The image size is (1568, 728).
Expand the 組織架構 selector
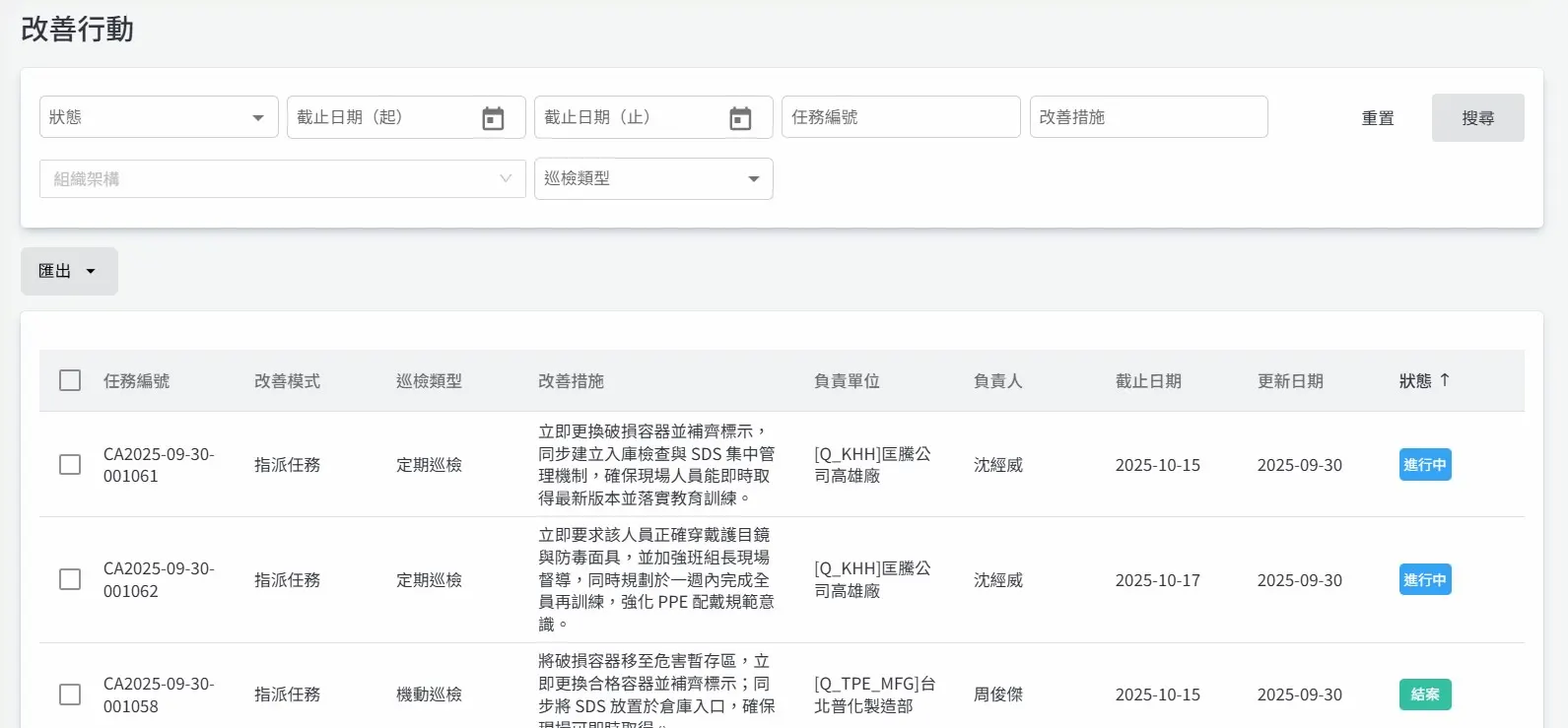tap(282, 179)
